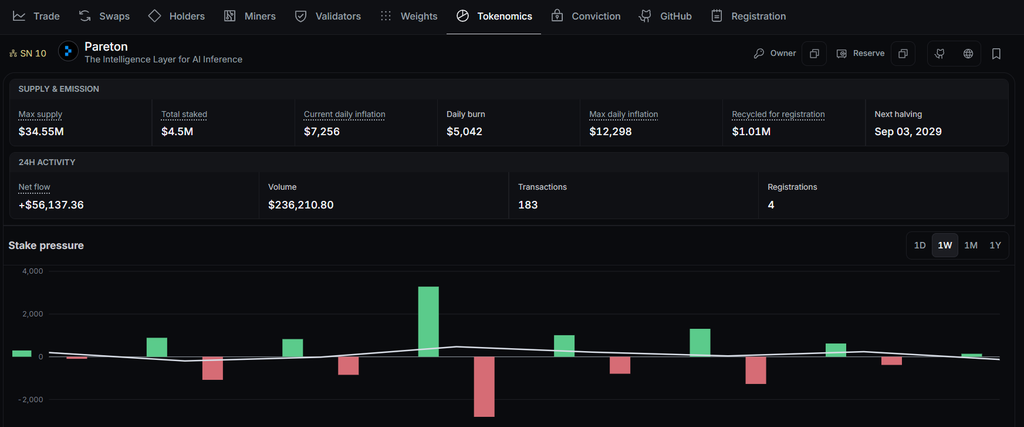Image resolution: width=1024 pixels, height=427 pixels.
Task: Copy the Reserve address
Action: (x=903, y=54)
